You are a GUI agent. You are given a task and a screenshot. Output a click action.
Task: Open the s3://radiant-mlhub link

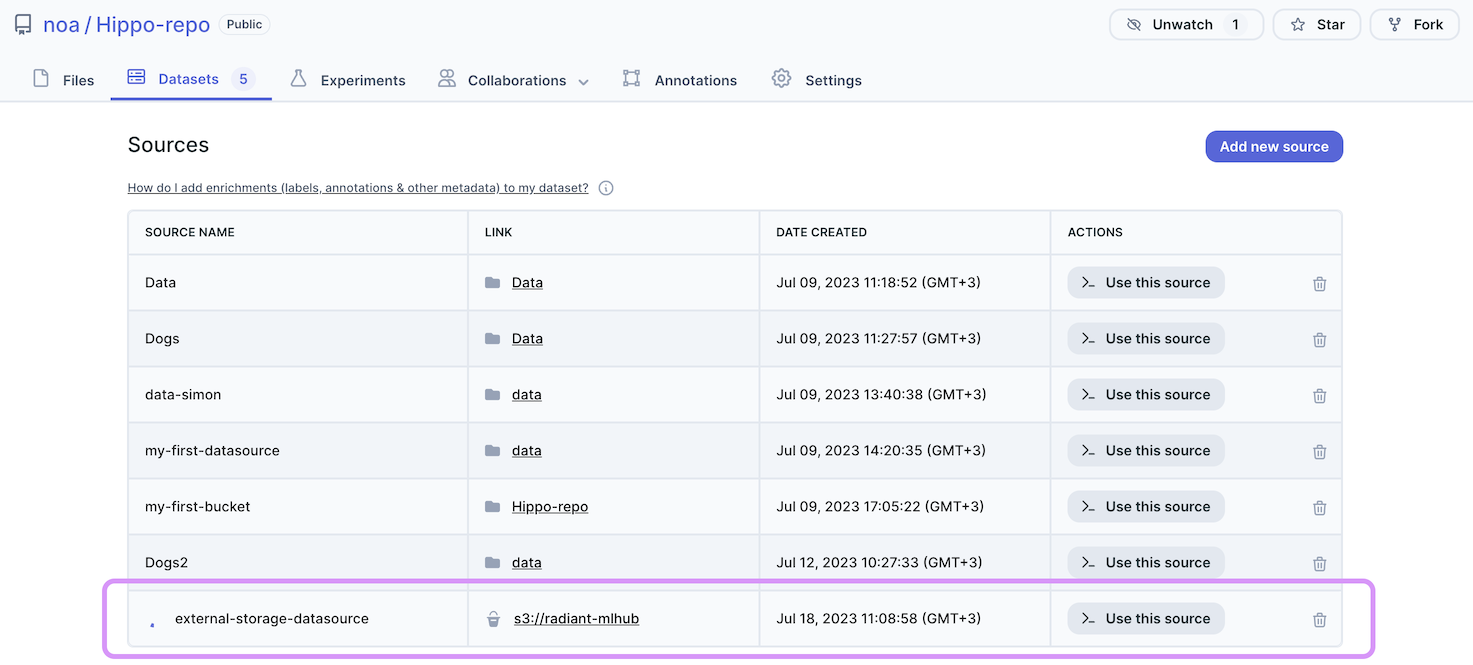point(576,619)
